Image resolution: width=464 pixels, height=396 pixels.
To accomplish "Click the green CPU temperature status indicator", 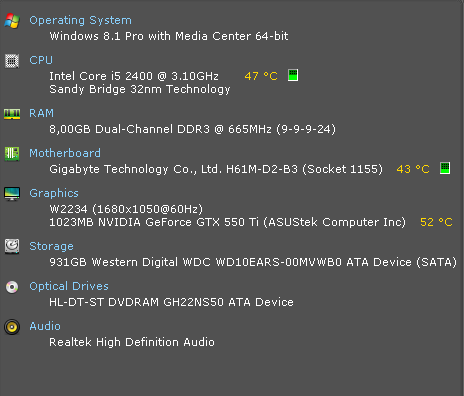I will click(293, 75).
